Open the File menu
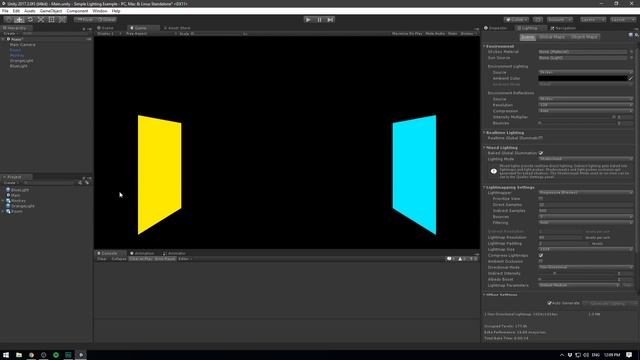This screenshot has height=360, width=640. 5,11
